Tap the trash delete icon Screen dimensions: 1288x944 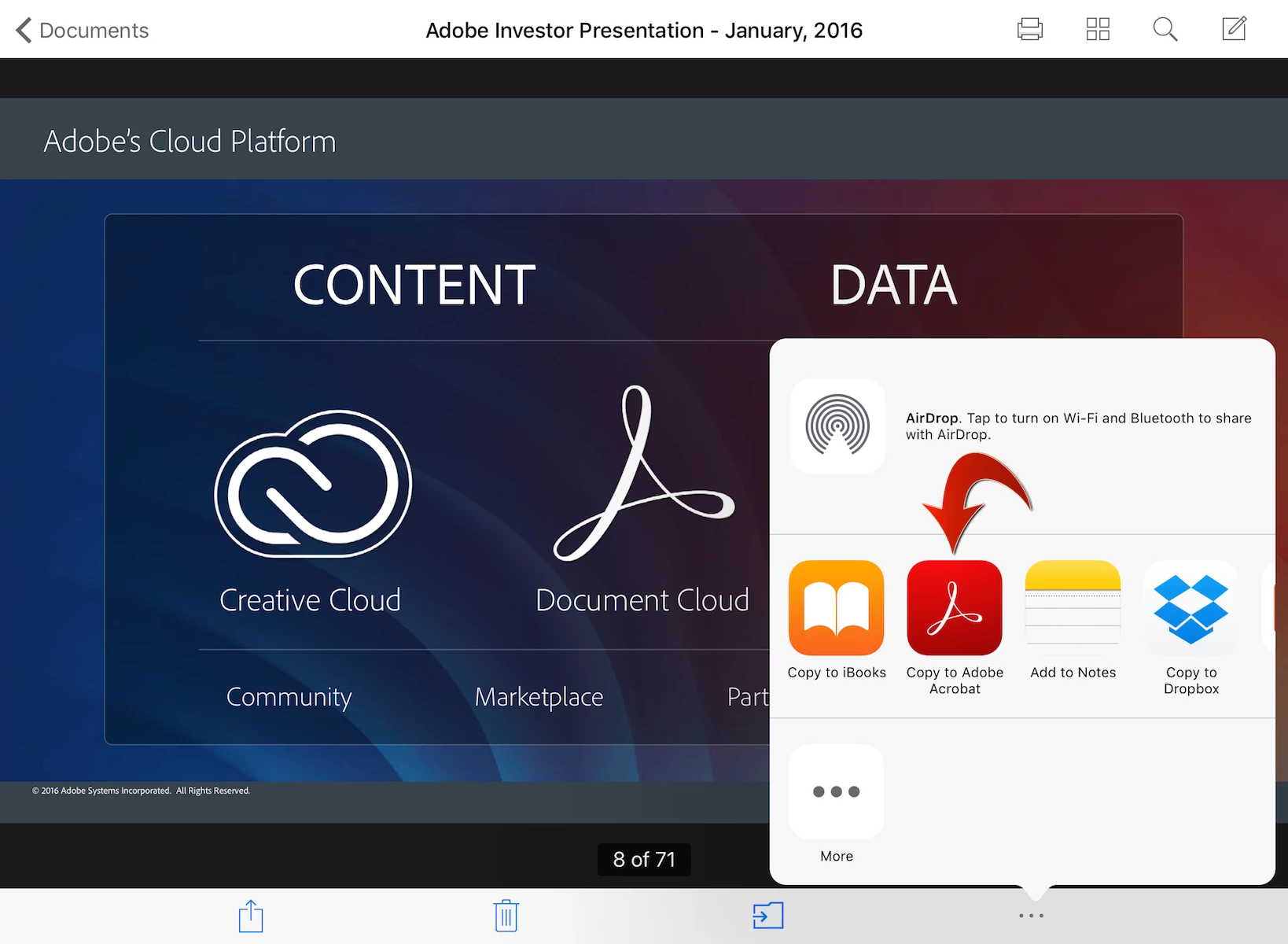[x=506, y=916]
